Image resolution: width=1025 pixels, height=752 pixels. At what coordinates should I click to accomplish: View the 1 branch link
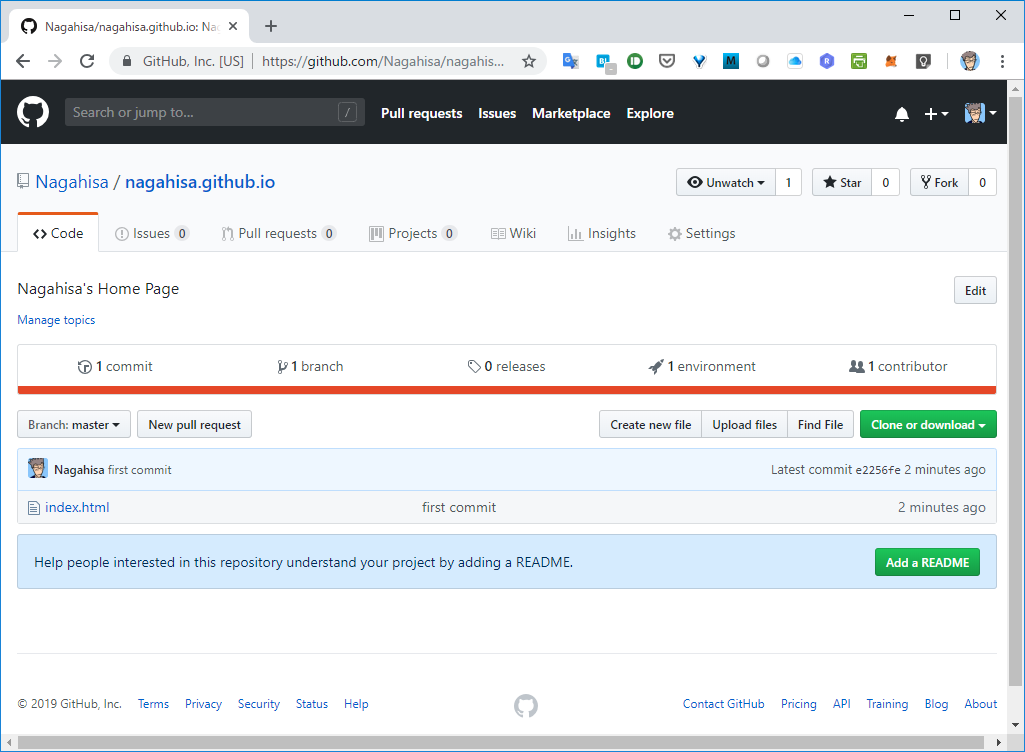[x=310, y=366]
